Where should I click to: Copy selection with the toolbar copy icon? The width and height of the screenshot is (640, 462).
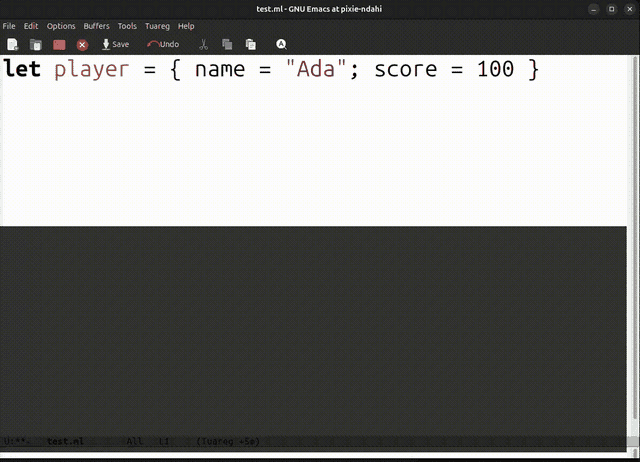pos(227,44)
